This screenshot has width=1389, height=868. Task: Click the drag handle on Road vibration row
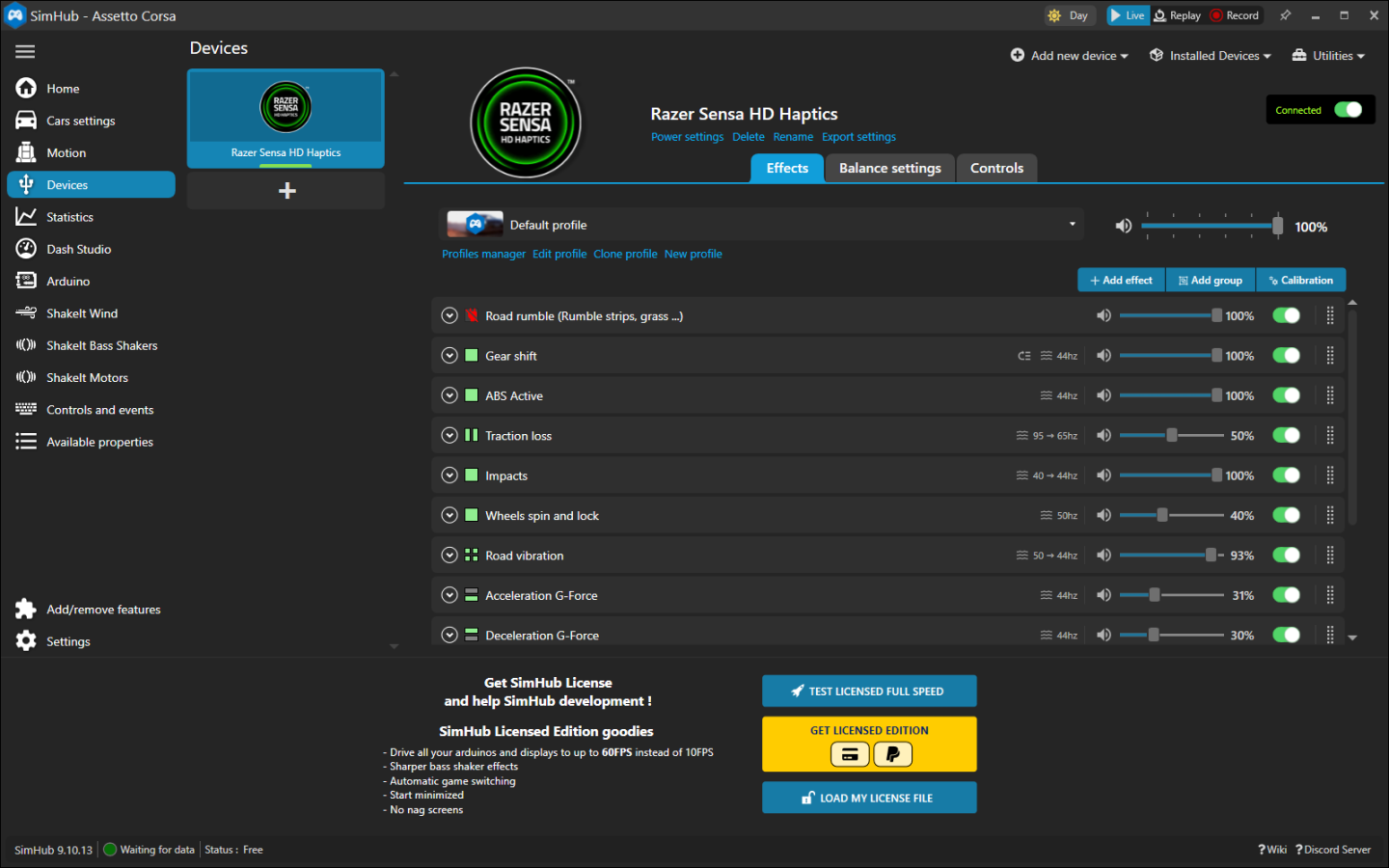click(1330, 556)
